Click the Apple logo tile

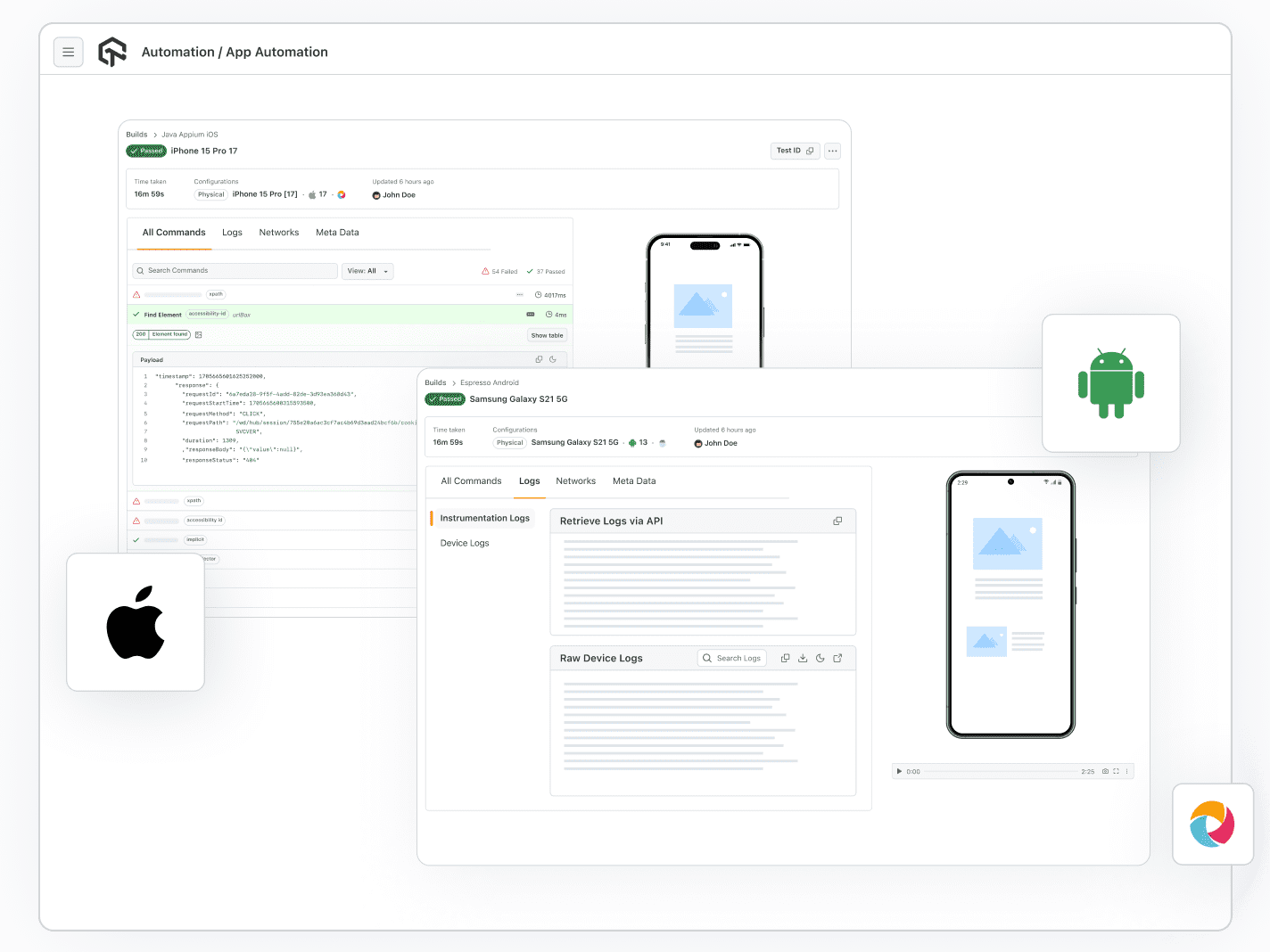(x=136, y=622)
